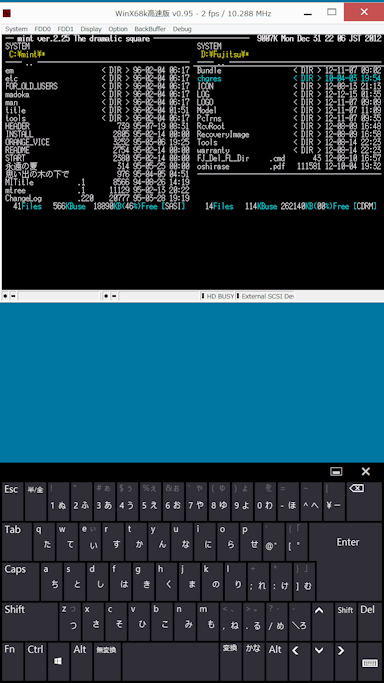The image size is (384, 683).
Task: Open the System menu
Action: [x=16, y=29]
